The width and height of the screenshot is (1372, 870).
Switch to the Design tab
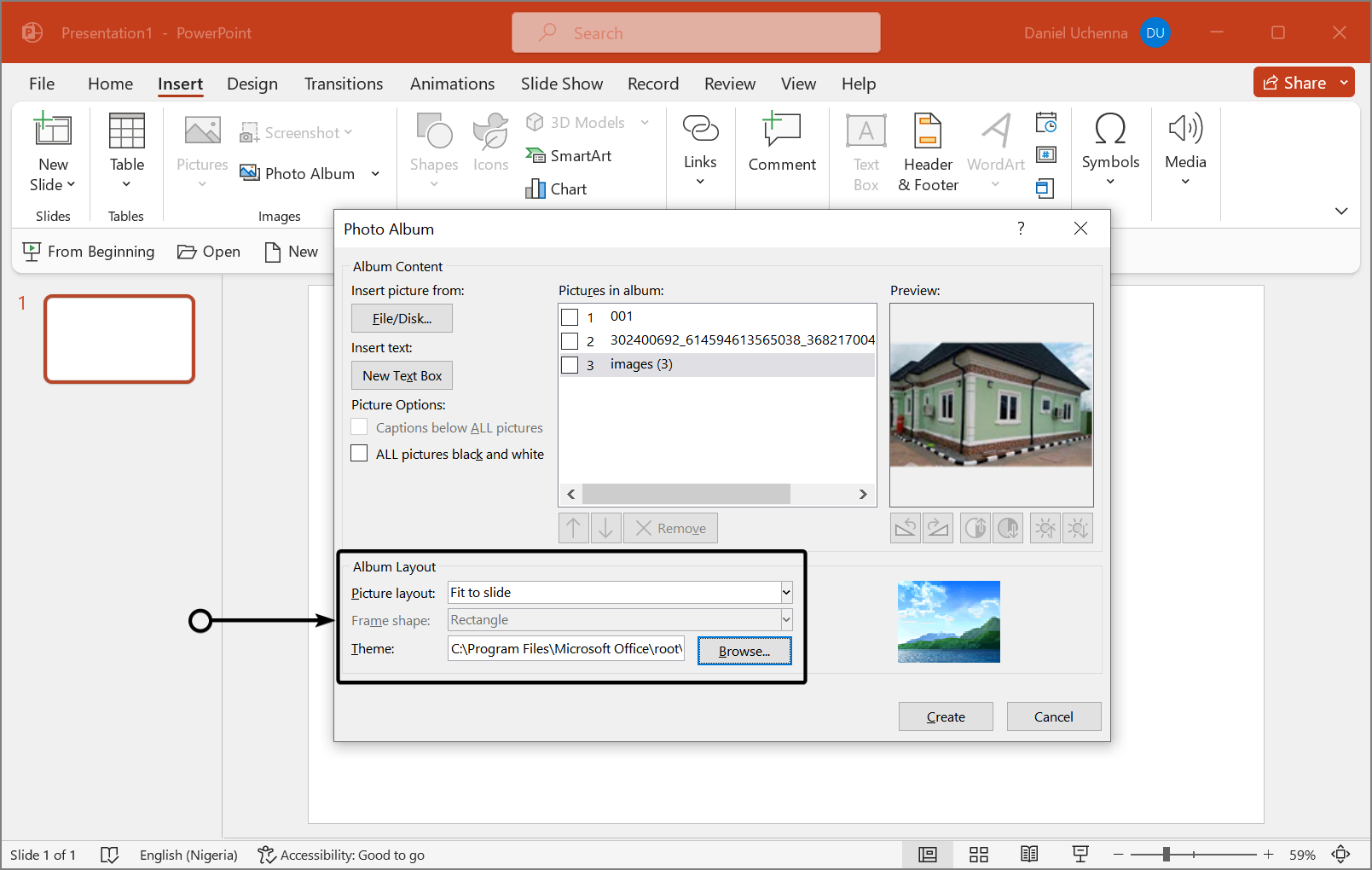(252, 84)
